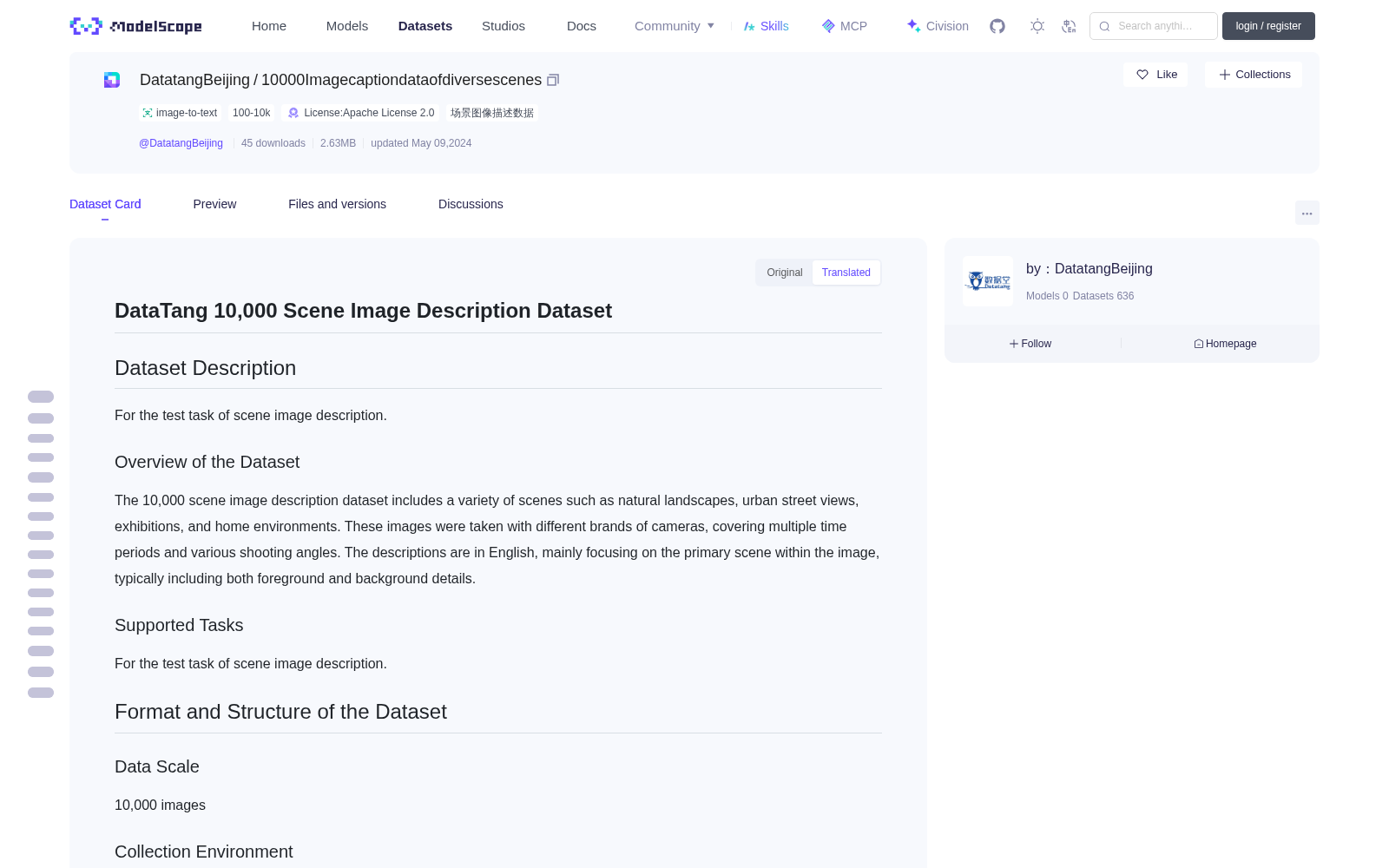Click the updated May 09,2024 text
The height and width of the screenshot is (868, 1389).
tap(421, 143)
